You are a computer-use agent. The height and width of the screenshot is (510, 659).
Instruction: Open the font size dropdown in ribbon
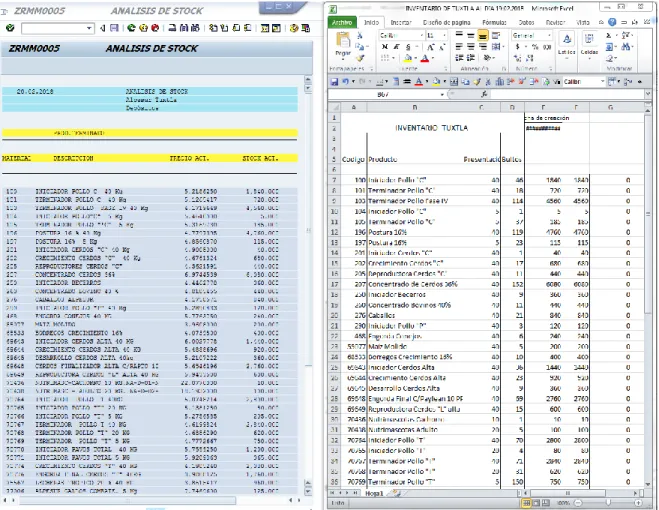tap(444, 36)
